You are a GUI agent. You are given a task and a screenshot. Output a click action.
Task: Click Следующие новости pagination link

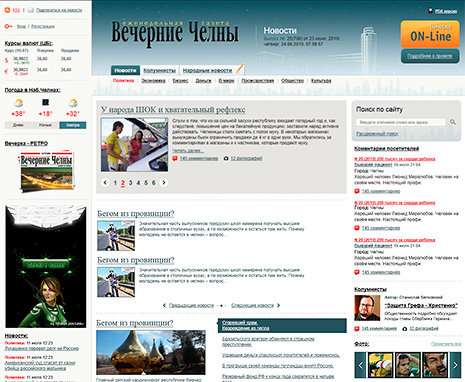pos(252,305)
